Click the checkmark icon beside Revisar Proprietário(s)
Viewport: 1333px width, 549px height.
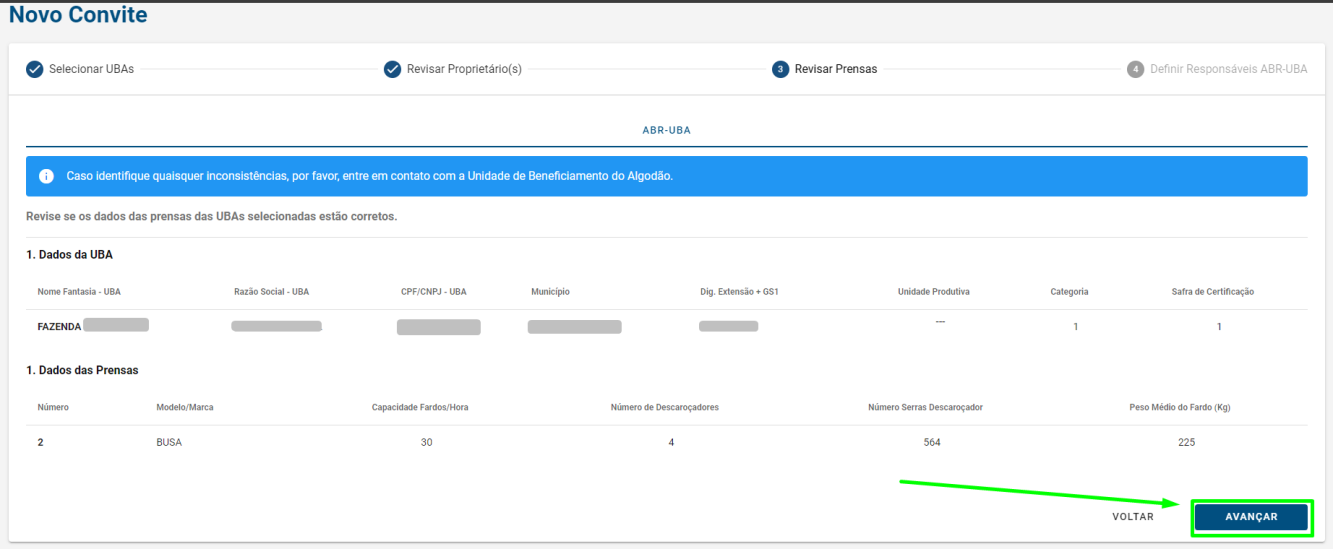(392, 69)
